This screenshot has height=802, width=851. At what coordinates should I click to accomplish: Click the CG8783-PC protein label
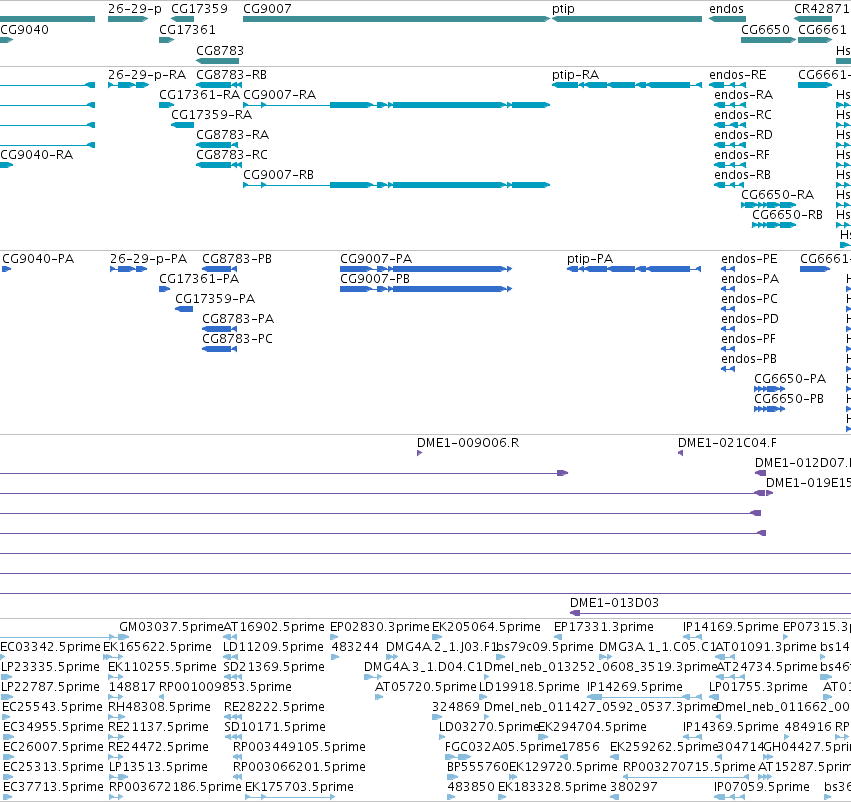click(x=238, y=339)
